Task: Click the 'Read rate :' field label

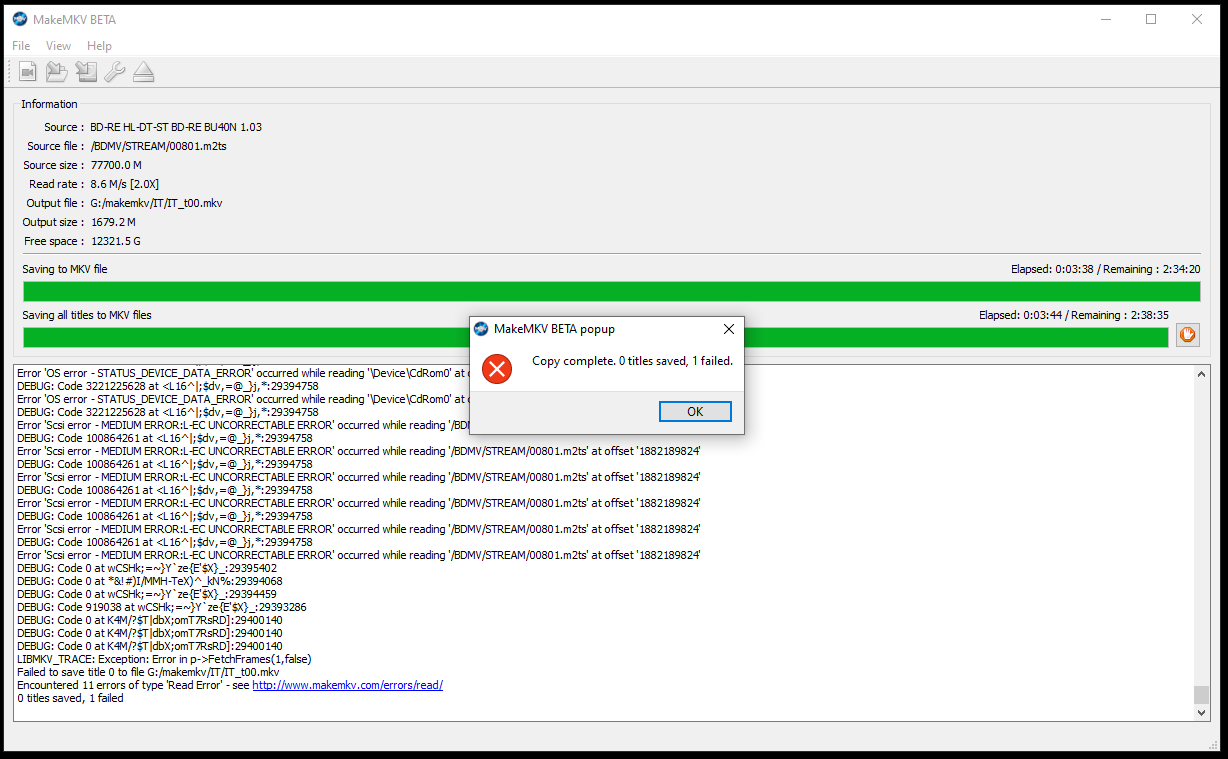Action: click(56, 184)
